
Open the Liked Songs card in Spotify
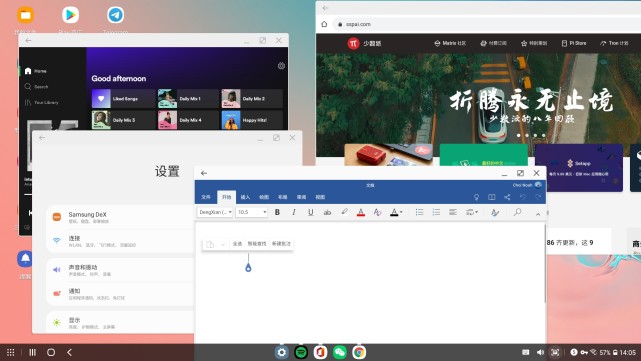pos(124,99)
